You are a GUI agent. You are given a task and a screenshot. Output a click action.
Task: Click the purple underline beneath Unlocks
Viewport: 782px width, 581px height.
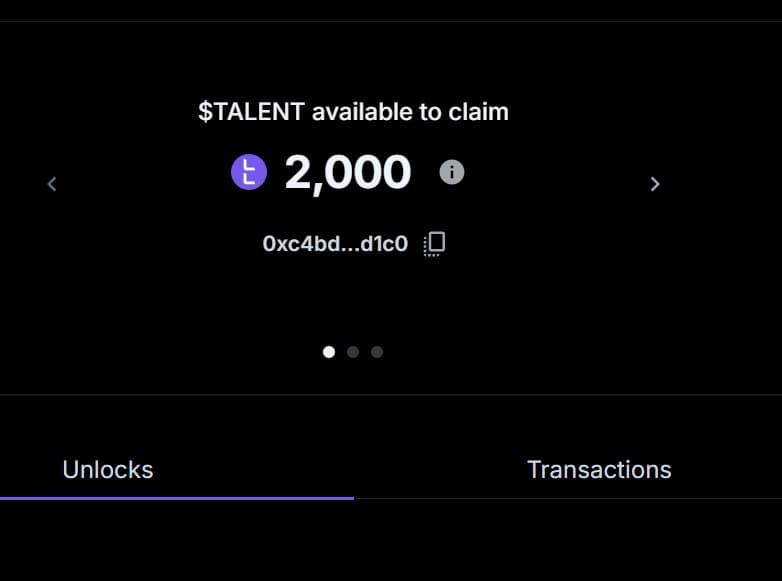[177, 497]
